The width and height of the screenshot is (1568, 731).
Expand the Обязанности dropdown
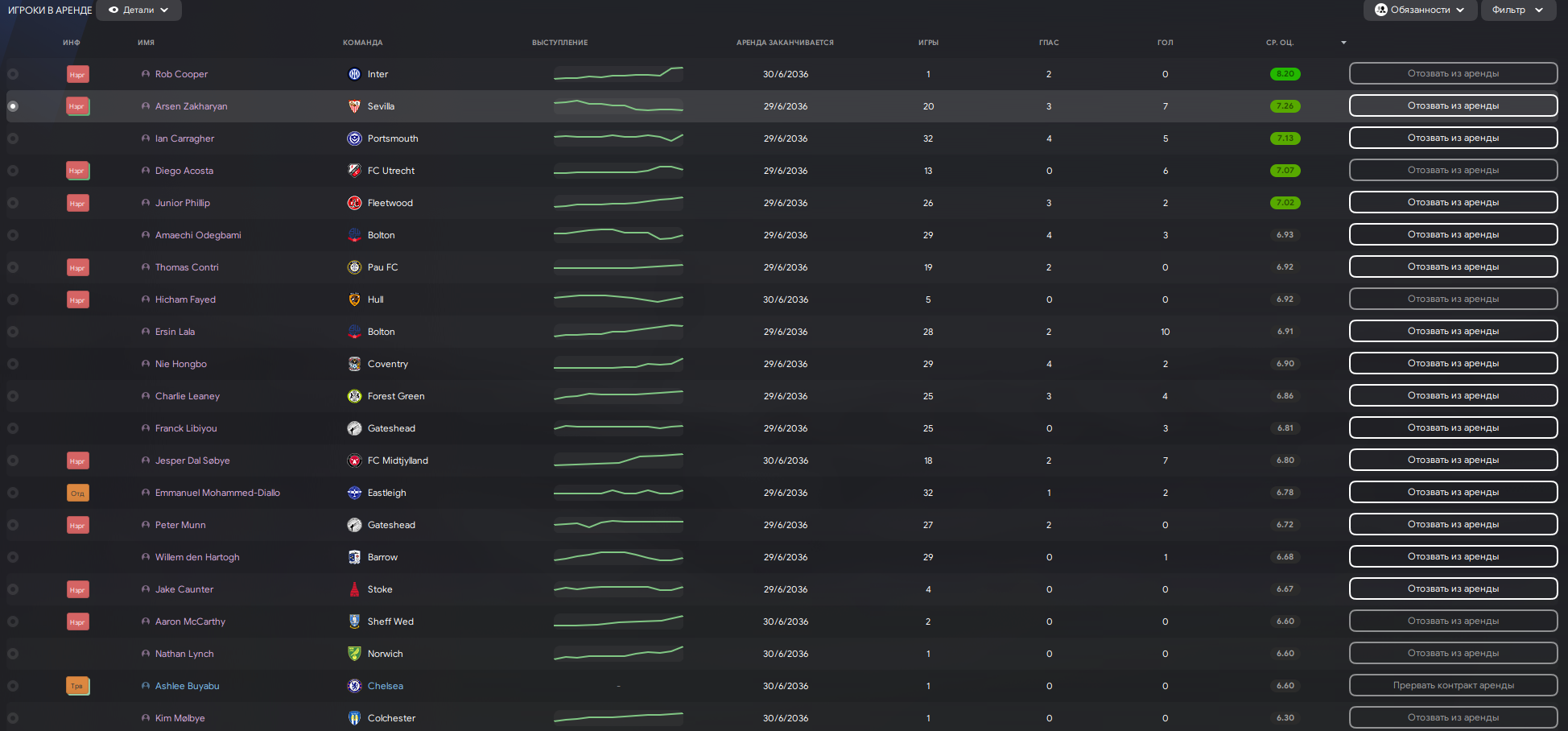1420,10
